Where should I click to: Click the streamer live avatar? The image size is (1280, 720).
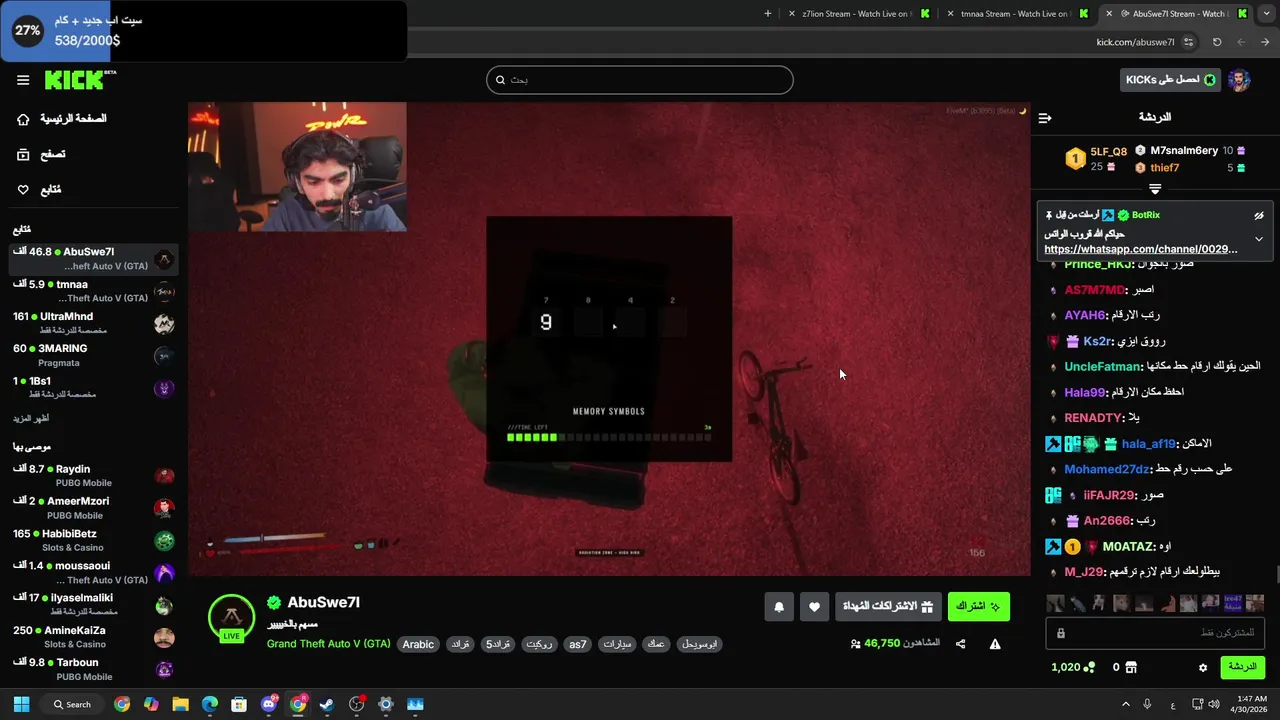click(x=231, y=618)
